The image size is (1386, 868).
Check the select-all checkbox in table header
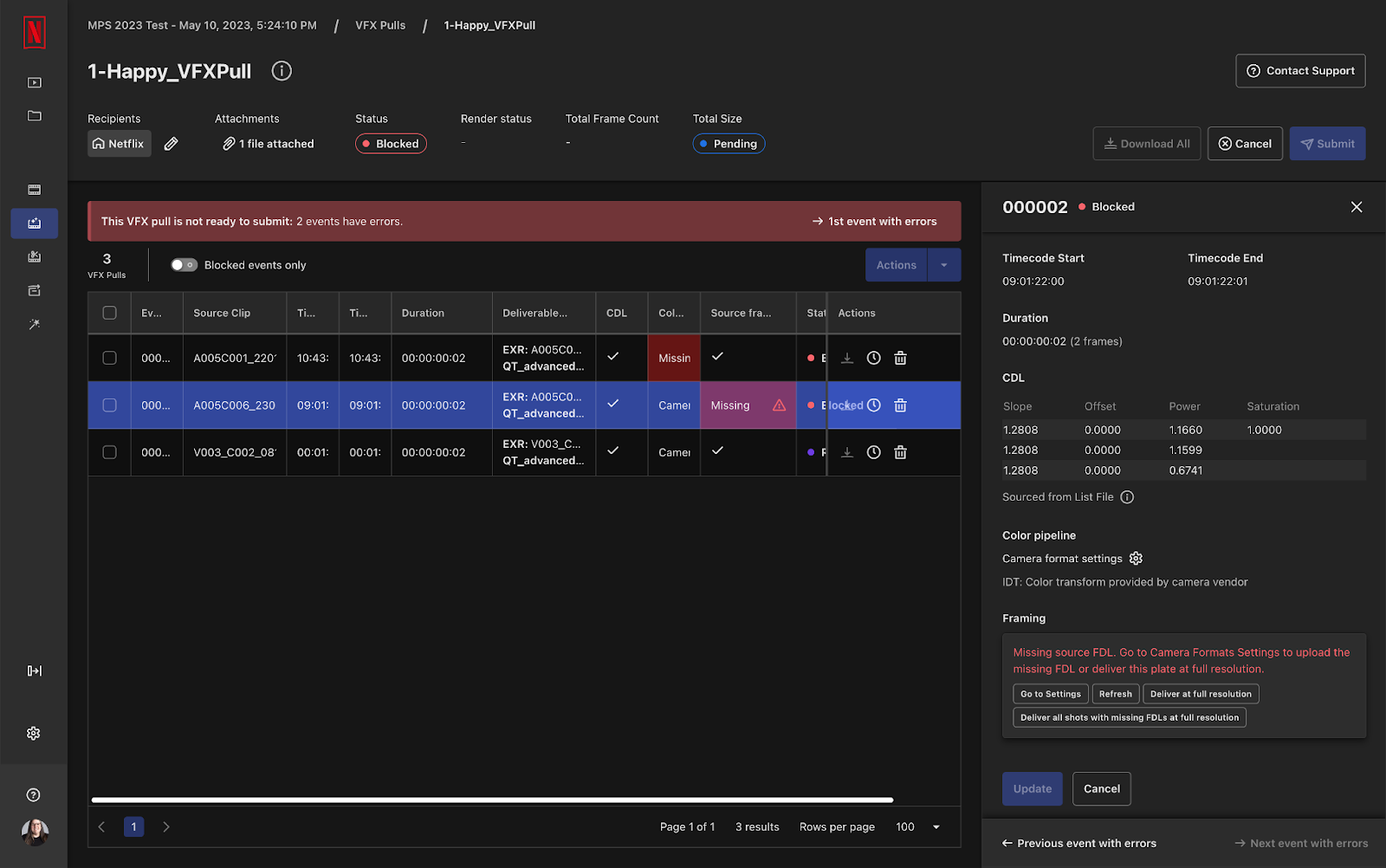(110, 313)
